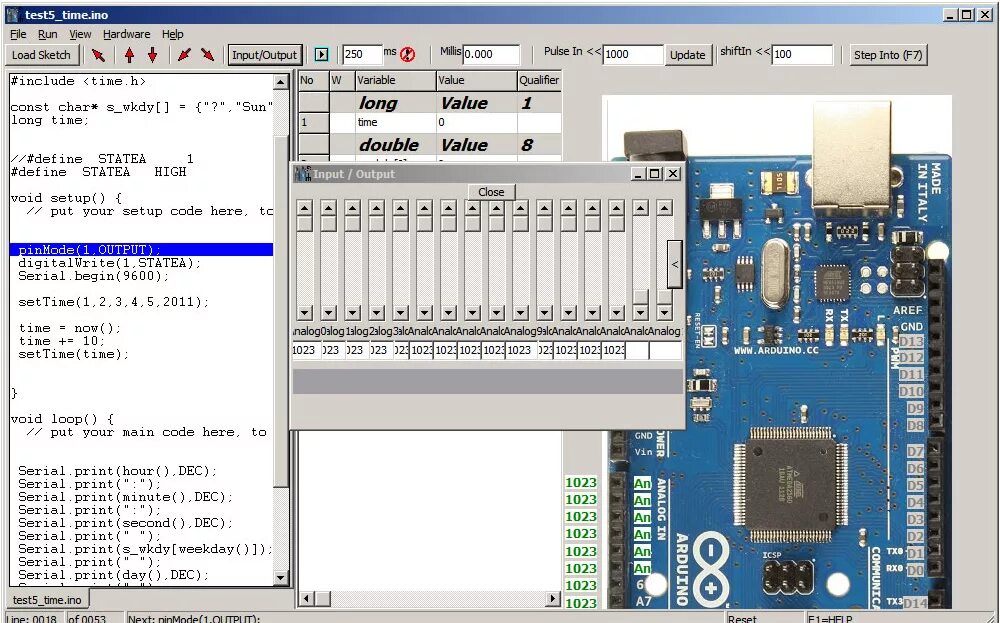Click Close in the Input / Output window
The height and width of the screenshot is (623, 1000).
pyautogui.click(x=491, y=192)
